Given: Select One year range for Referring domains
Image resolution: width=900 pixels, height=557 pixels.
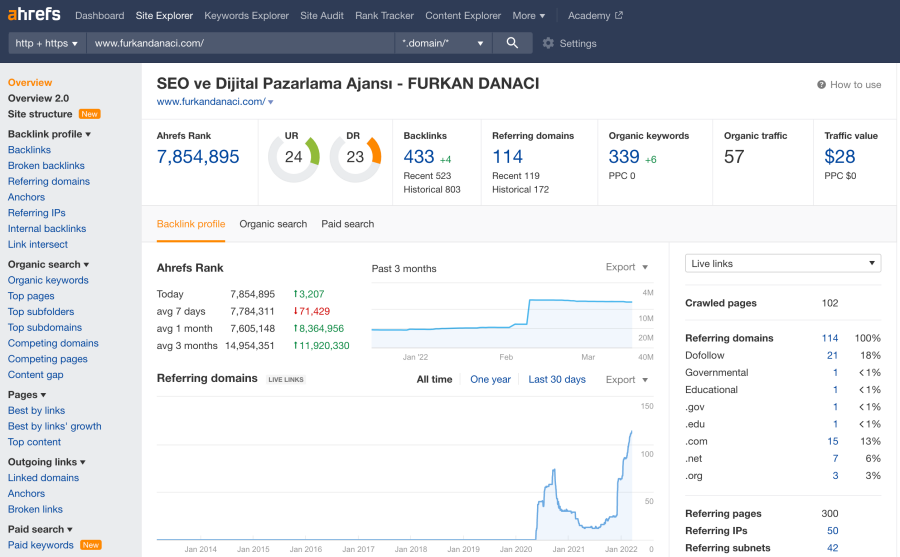Looking at the screenshot, I should tap(490, 380).
